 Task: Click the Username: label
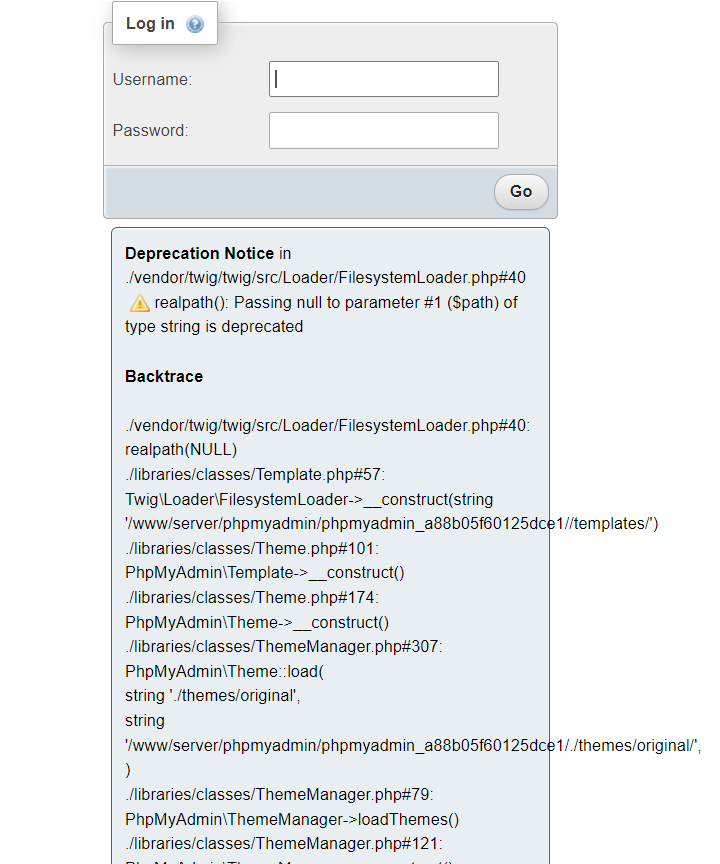tap(152, 79)
